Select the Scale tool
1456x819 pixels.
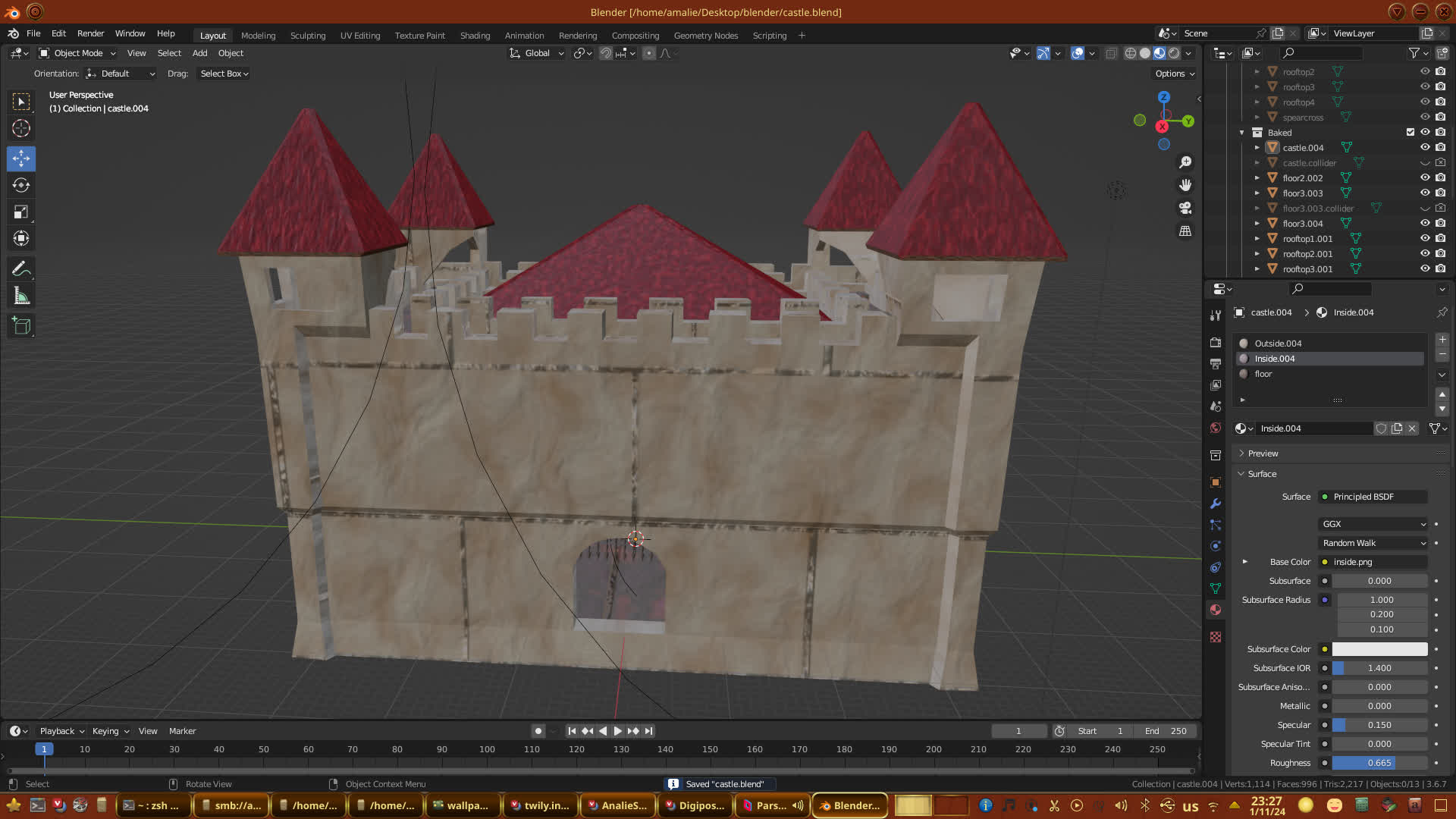[21, 212]
